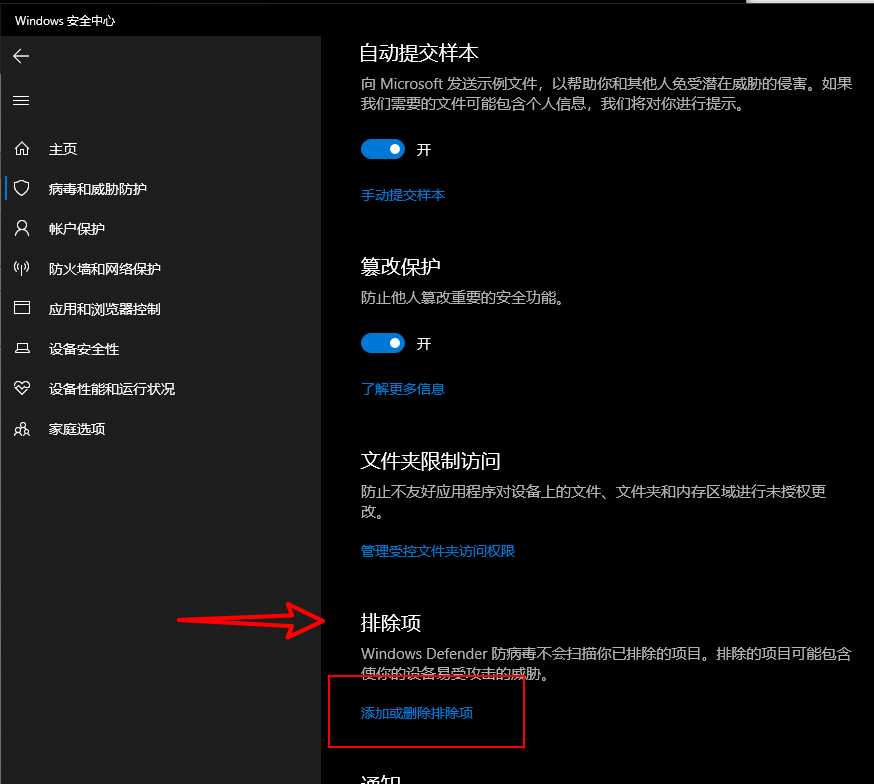Open the hamburger navigation menu

click(x=21, y=101)
